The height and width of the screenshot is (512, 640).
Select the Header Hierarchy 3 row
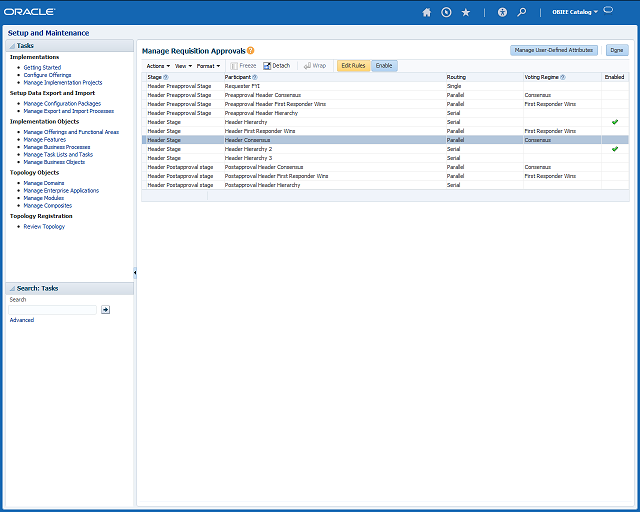tap(385, 158)
